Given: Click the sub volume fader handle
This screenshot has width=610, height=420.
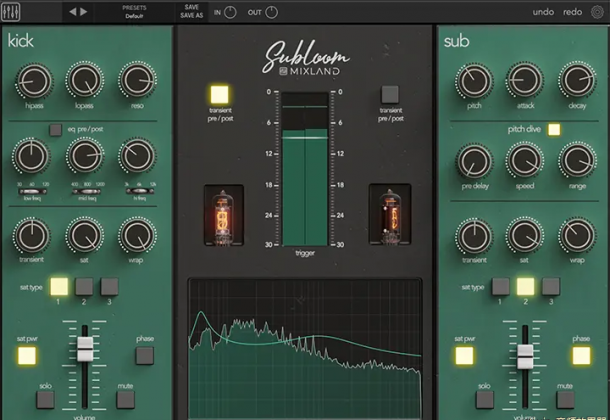Looking at the screenshot, I should pos(525,356).
